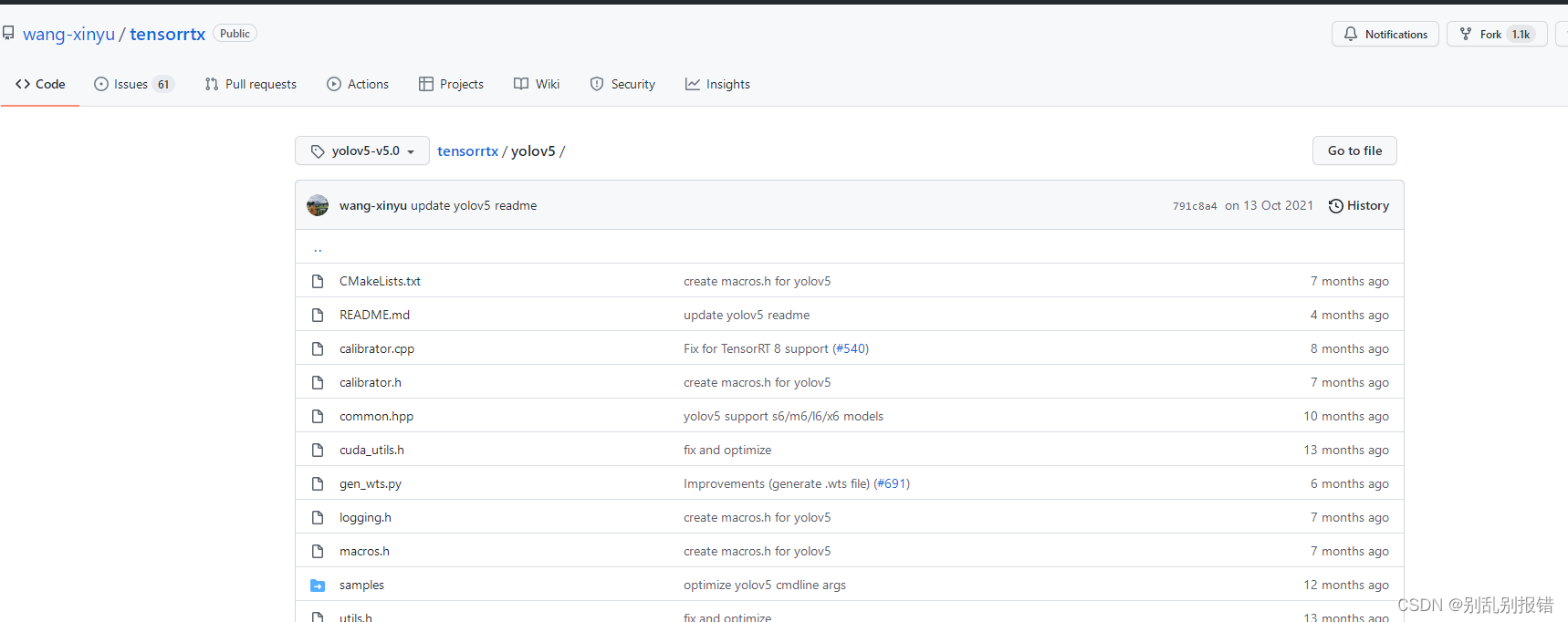This screenshot has height=622, width=1568.
Task: Click wang-xinyu owner link
Action: click(69, 34)
